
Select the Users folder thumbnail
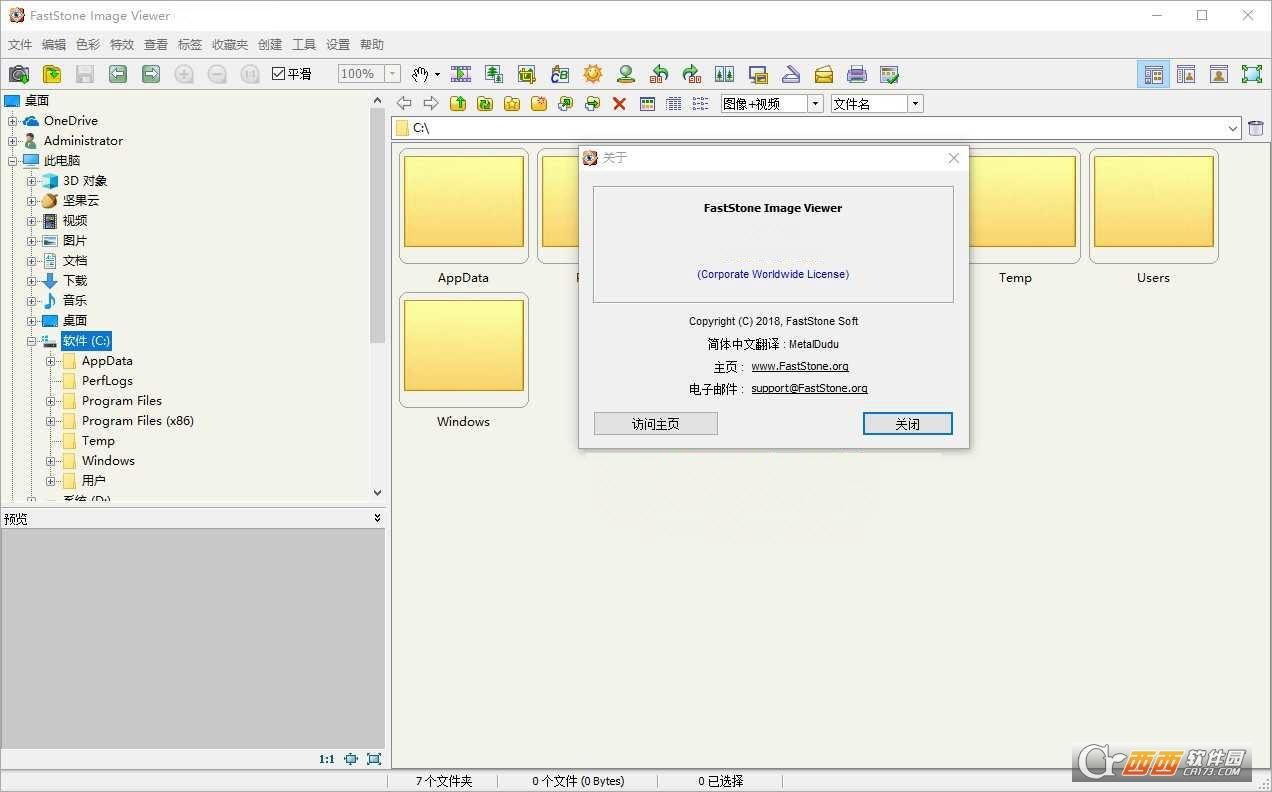(x=1154, y=206)
